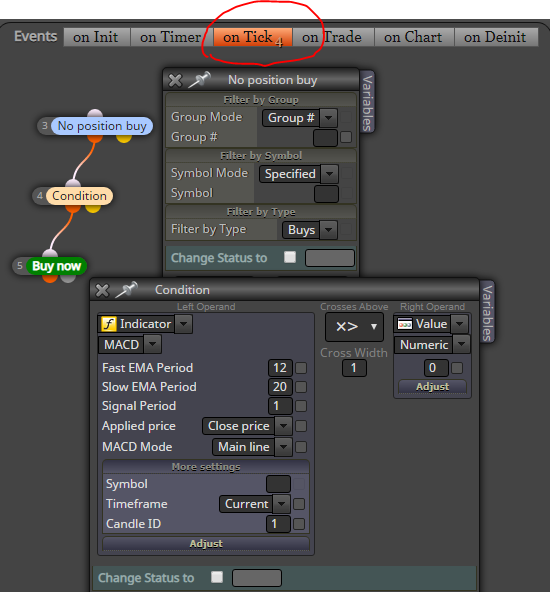This screenshot has width=550, height=592.
Task: Edit the Slow EMA Period value 20
Action: tap(280, 387)
